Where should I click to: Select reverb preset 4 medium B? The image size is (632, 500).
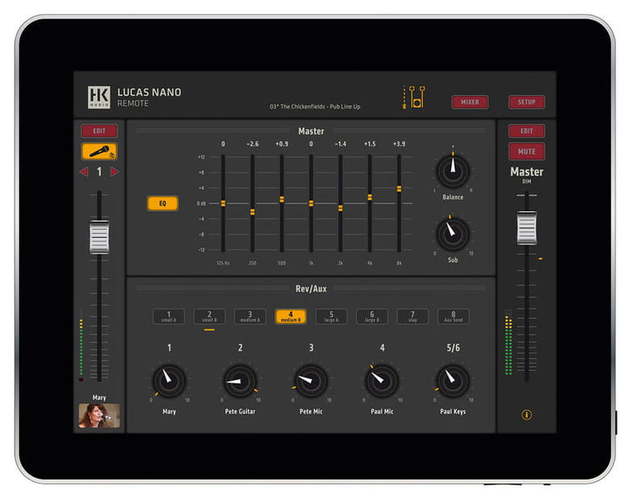tap(291, 316)
